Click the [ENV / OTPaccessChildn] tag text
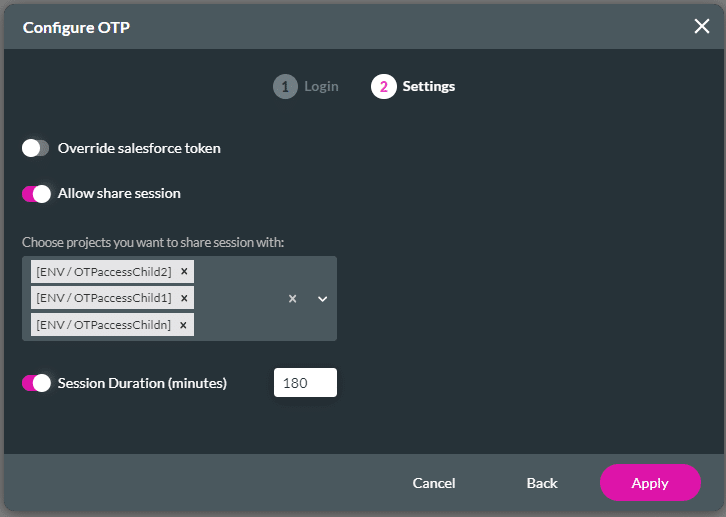This screenshot has width=726, height=517. tap(103, 325)
